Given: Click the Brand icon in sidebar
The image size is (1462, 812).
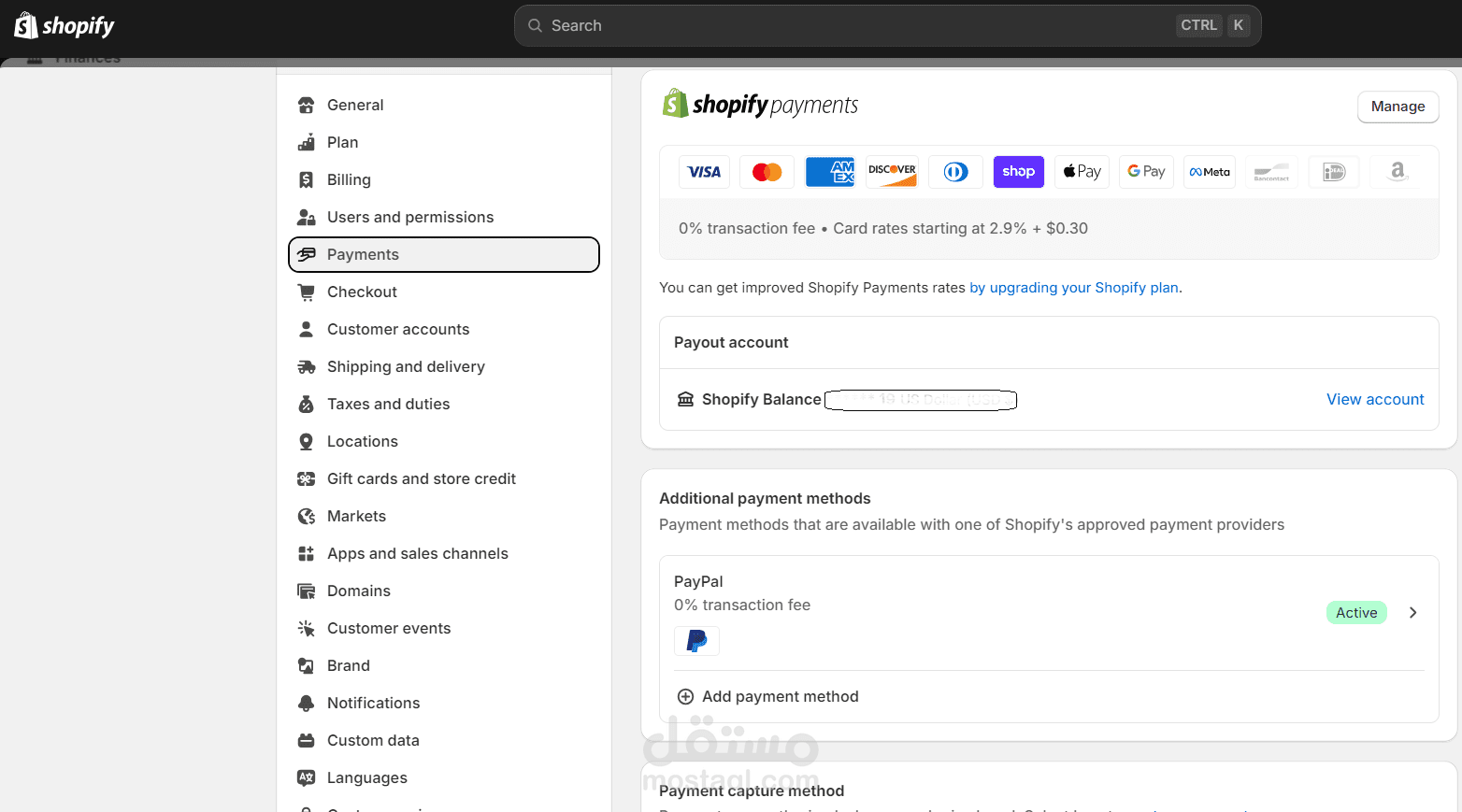Looking at the screenshot, I should [x=306, y=665].
